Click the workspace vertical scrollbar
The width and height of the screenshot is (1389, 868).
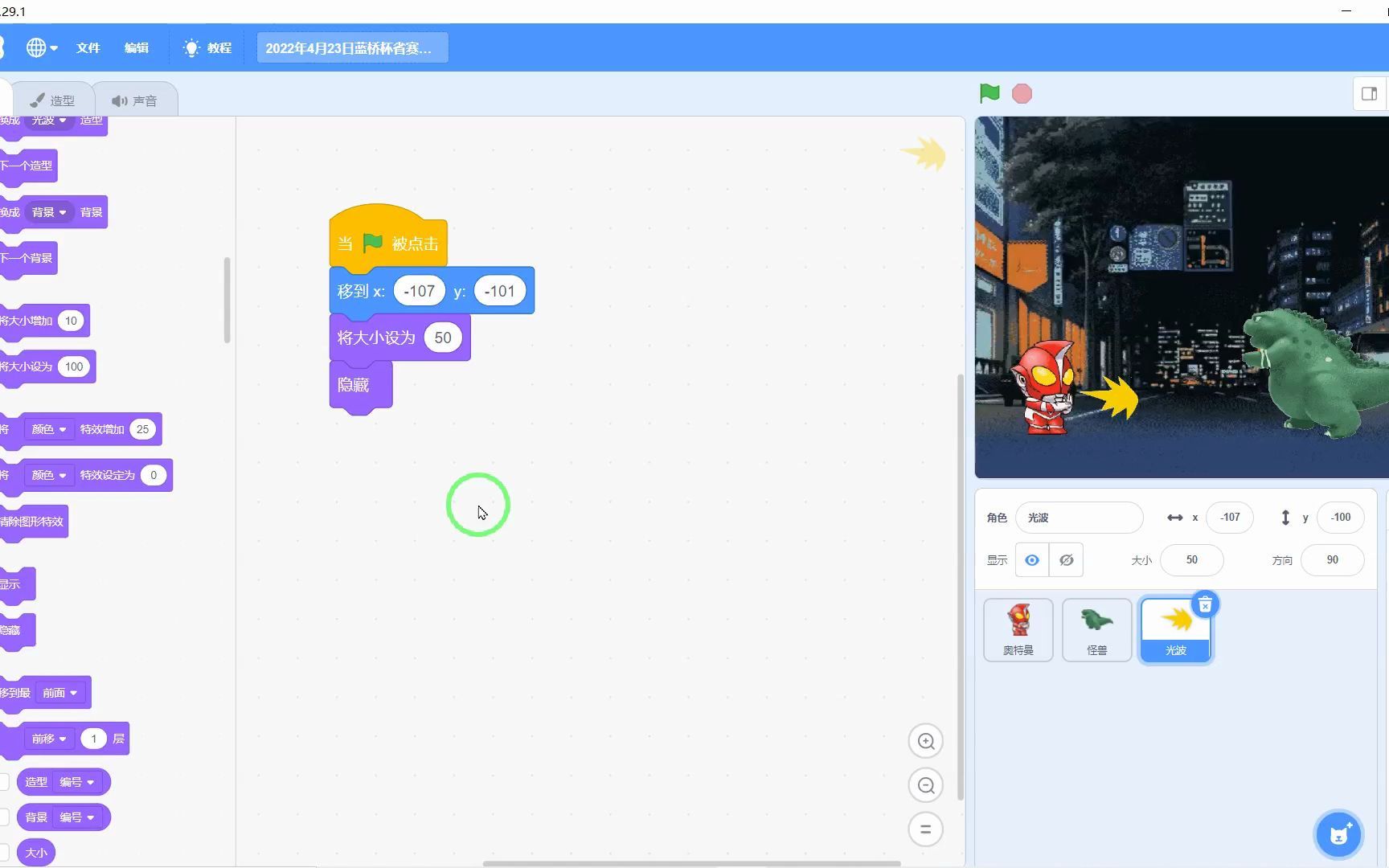960,587
